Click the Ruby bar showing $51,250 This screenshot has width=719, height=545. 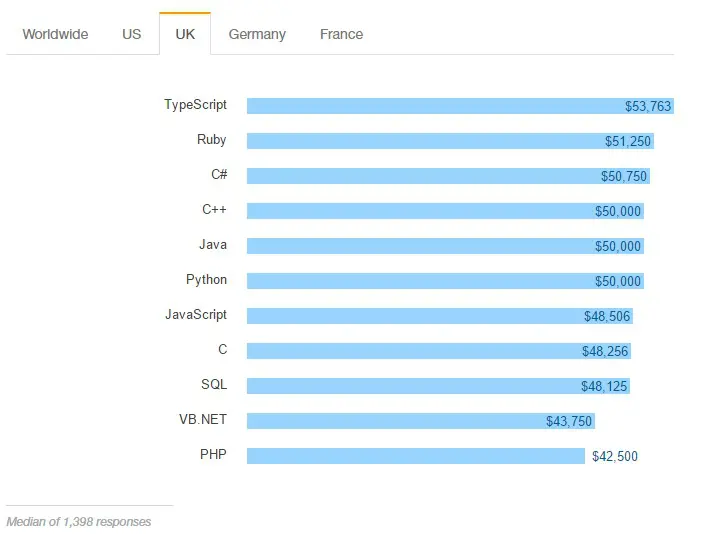point(450,141)
